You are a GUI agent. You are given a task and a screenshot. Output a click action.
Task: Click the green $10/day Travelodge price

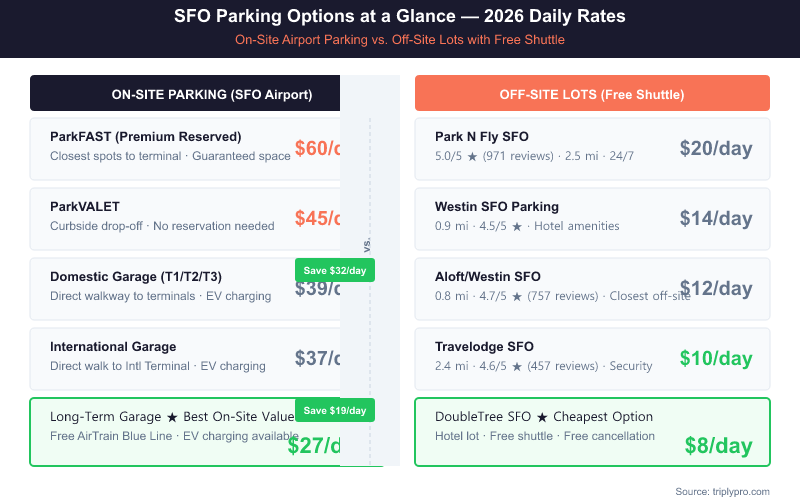716,358
